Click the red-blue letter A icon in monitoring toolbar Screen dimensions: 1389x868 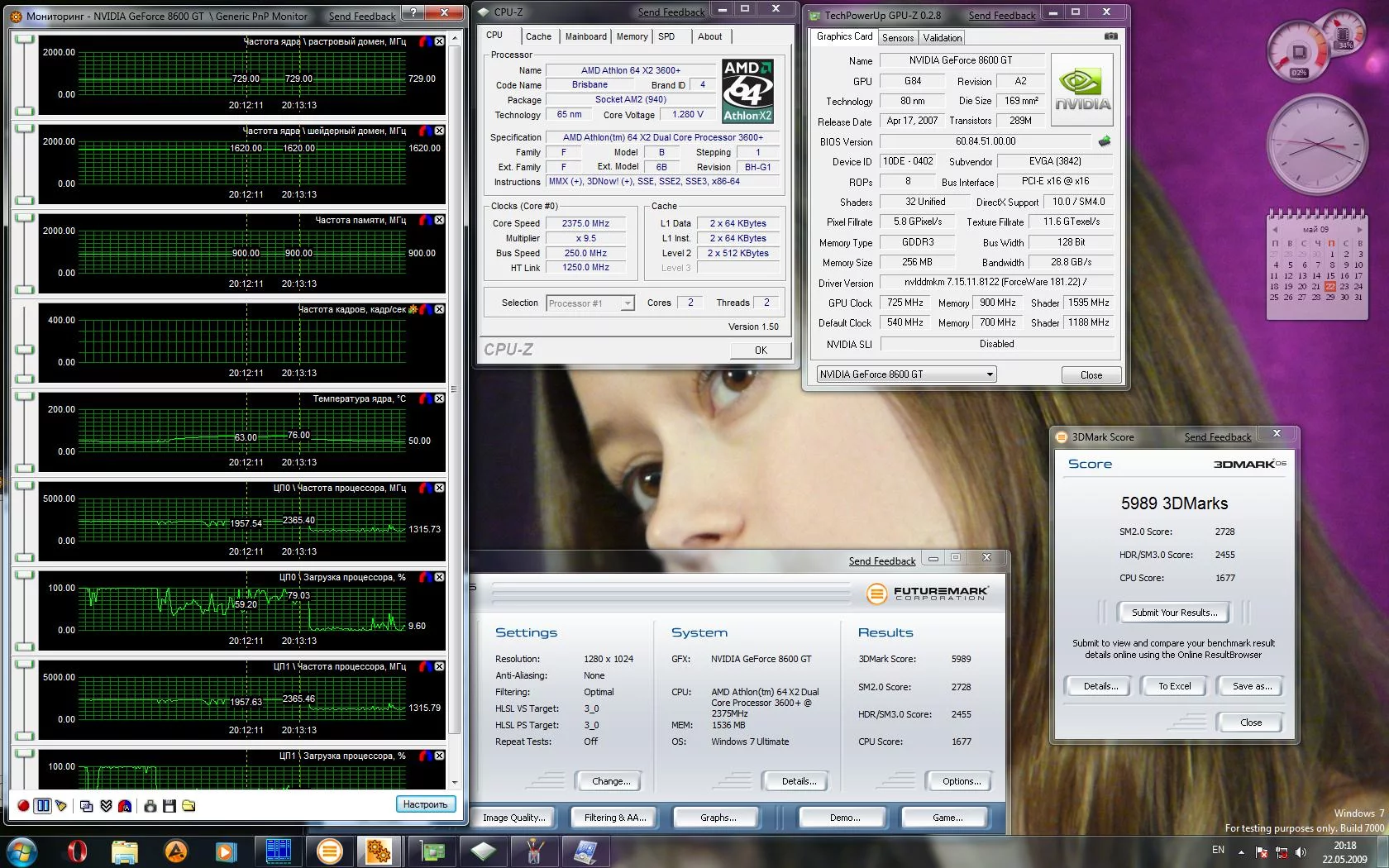pyautogui.click(x=125, y=805)
